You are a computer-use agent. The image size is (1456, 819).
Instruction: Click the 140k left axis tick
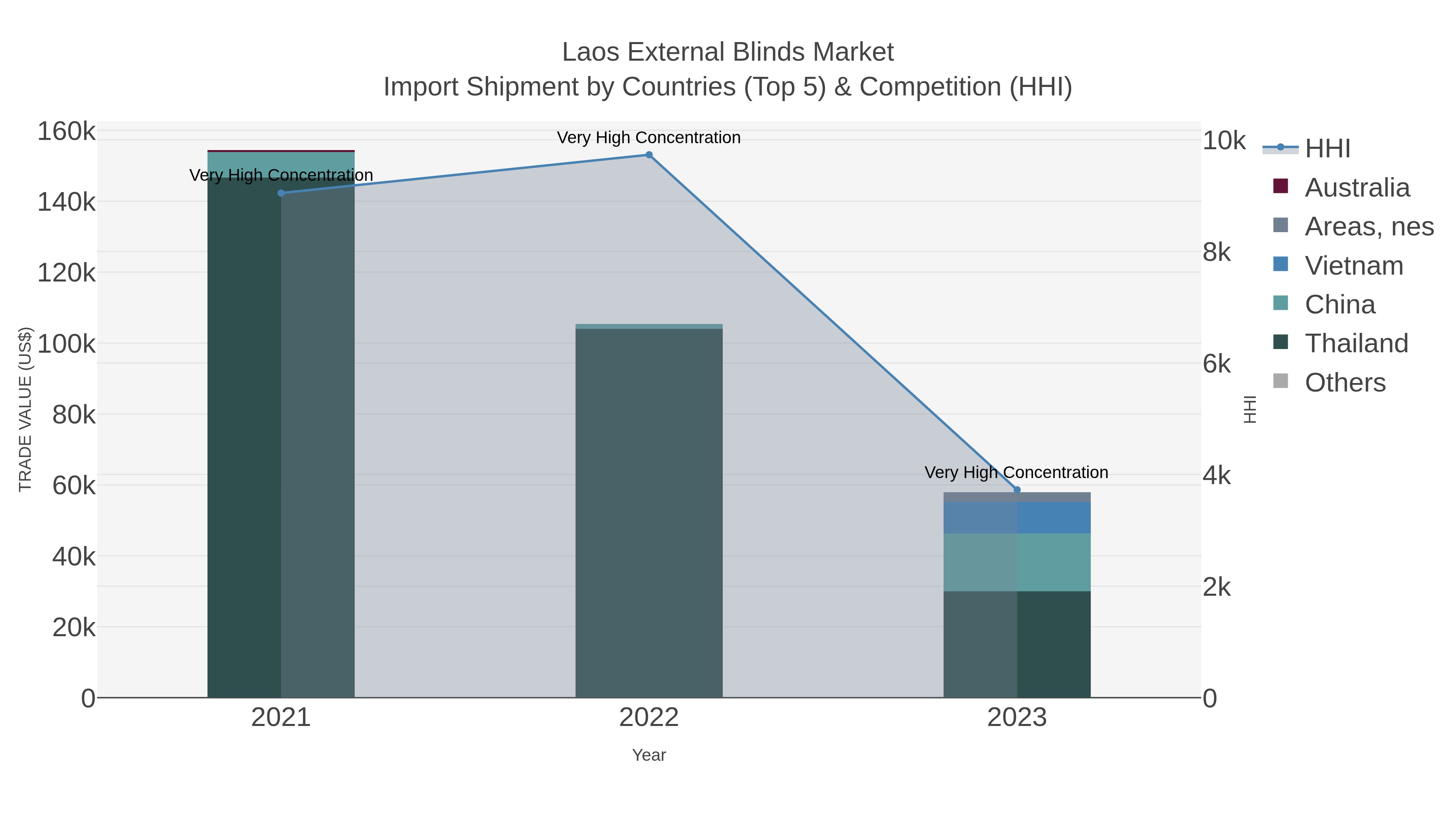pyautogui.click(x=66, y=202)
